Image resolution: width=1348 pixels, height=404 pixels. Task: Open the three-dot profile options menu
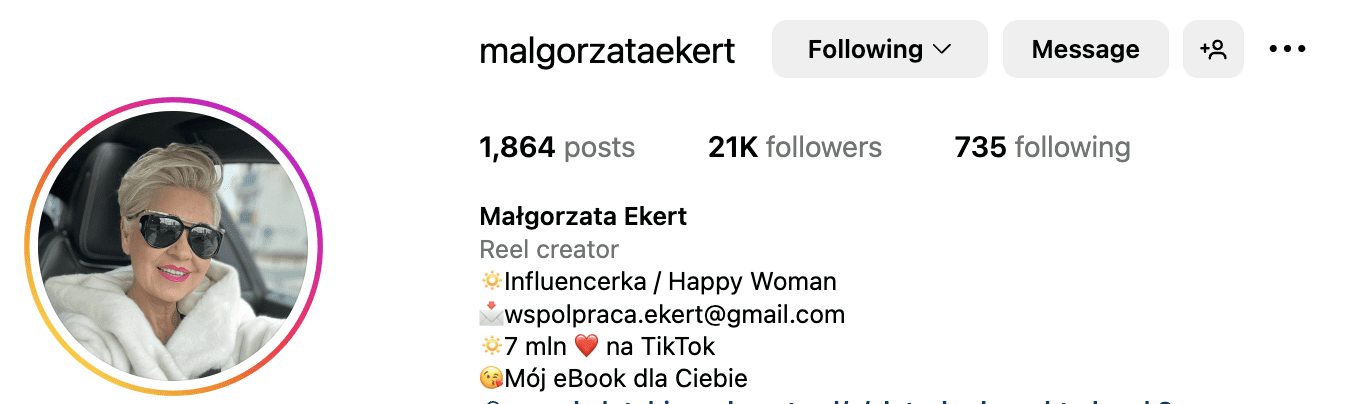1287,49
